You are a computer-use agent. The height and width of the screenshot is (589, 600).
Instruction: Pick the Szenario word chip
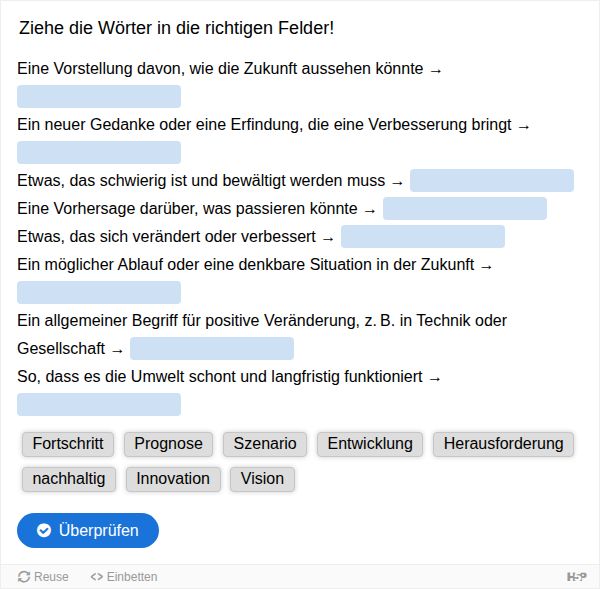point(265,444)
